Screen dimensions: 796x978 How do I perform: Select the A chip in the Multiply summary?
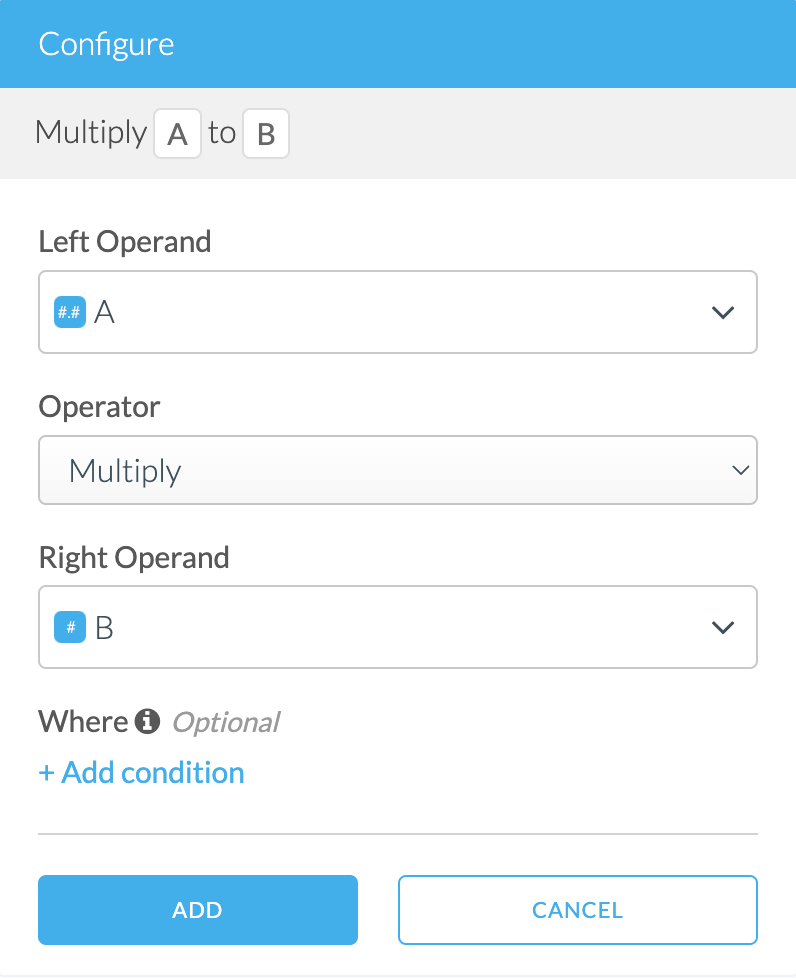(x=177, y=133)
